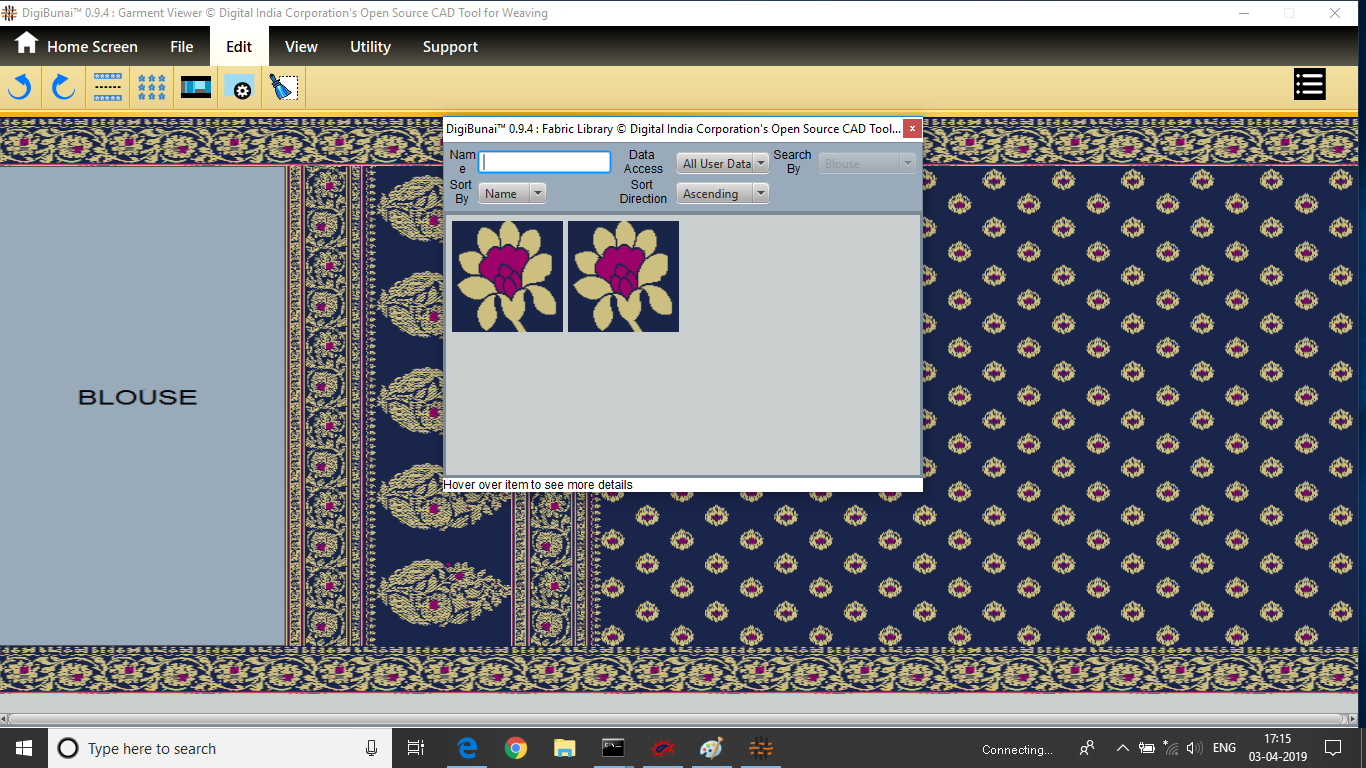The image size is (1366, 768).
Task: Click the undo arrow icon
Action: [20, 88]
